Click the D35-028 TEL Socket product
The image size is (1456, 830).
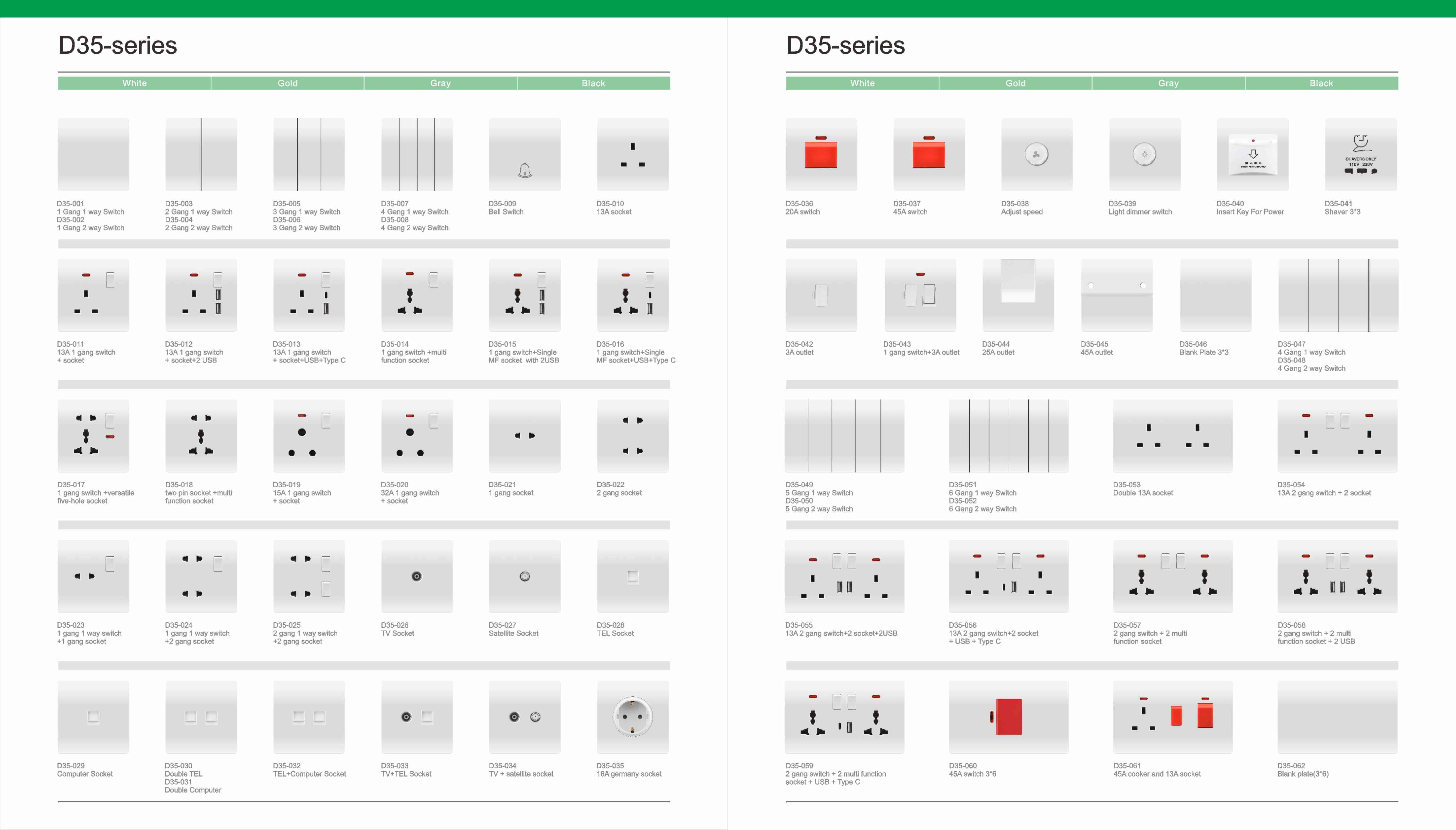click(x=633, y=576)
